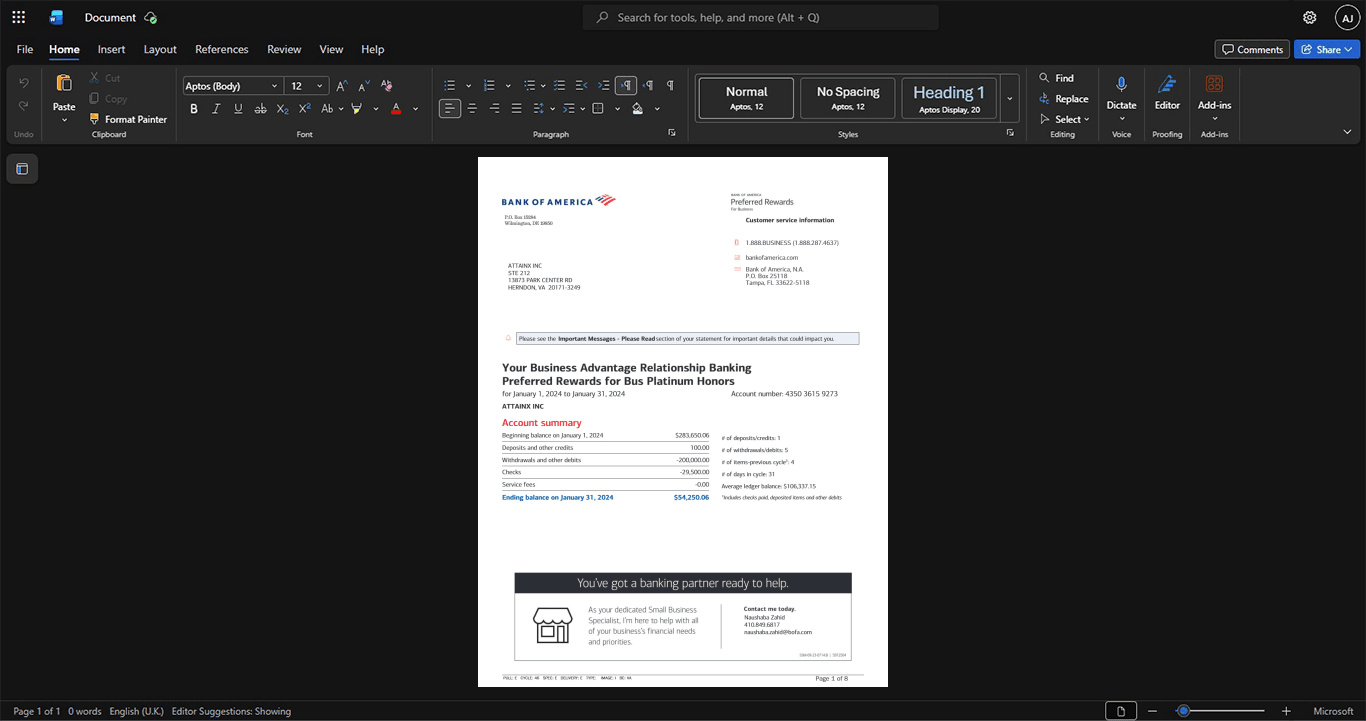Set right-to-left text direction
The image size is (1366, 721).
pos(648,86)
